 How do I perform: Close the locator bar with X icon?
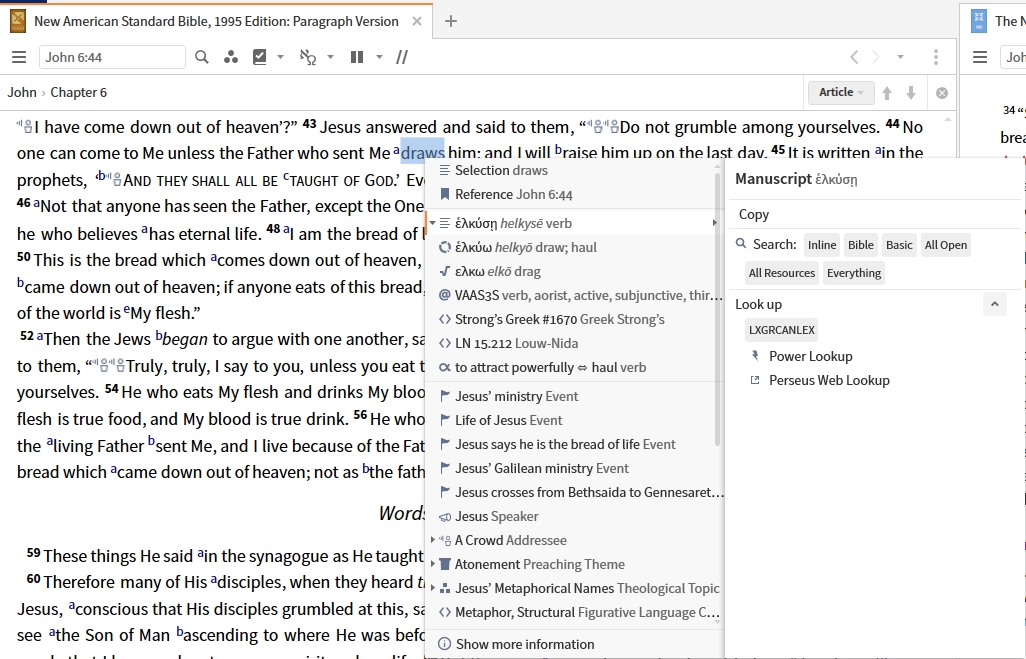942,93
